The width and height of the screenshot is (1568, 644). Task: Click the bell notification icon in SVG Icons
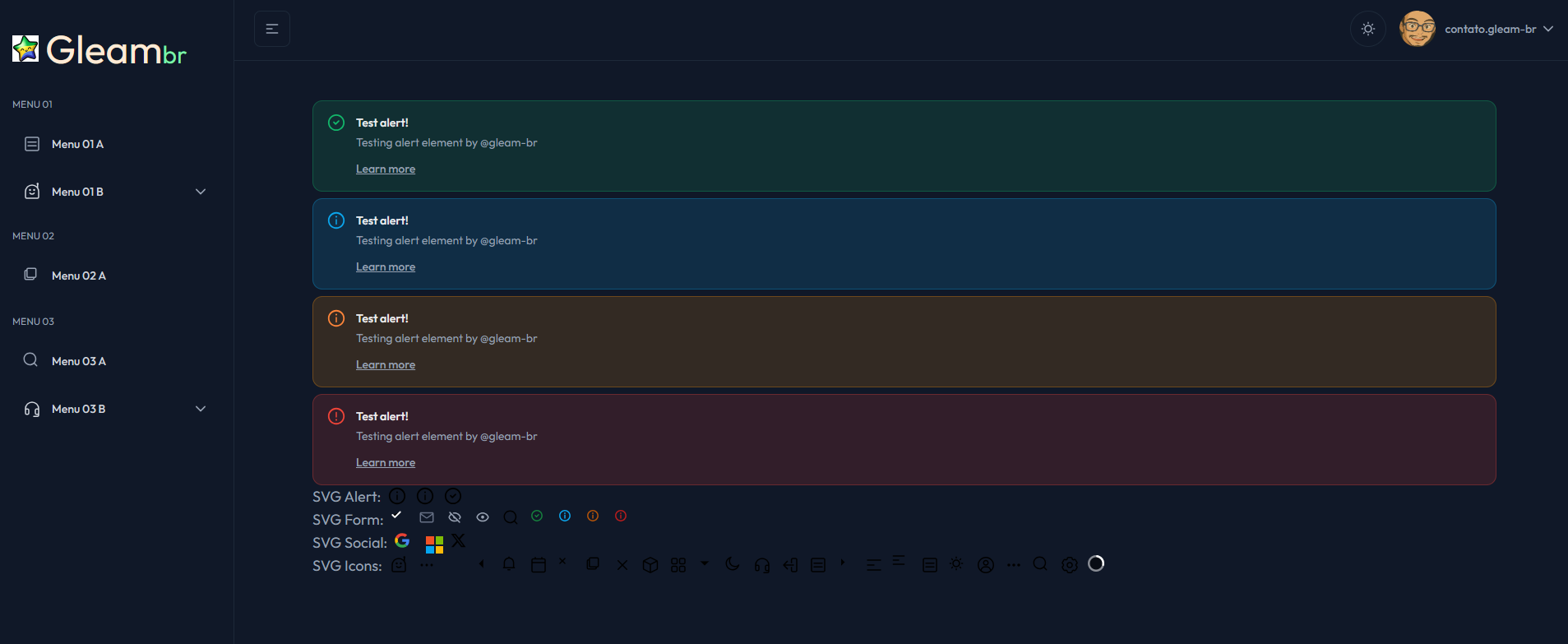coord(509,564)
